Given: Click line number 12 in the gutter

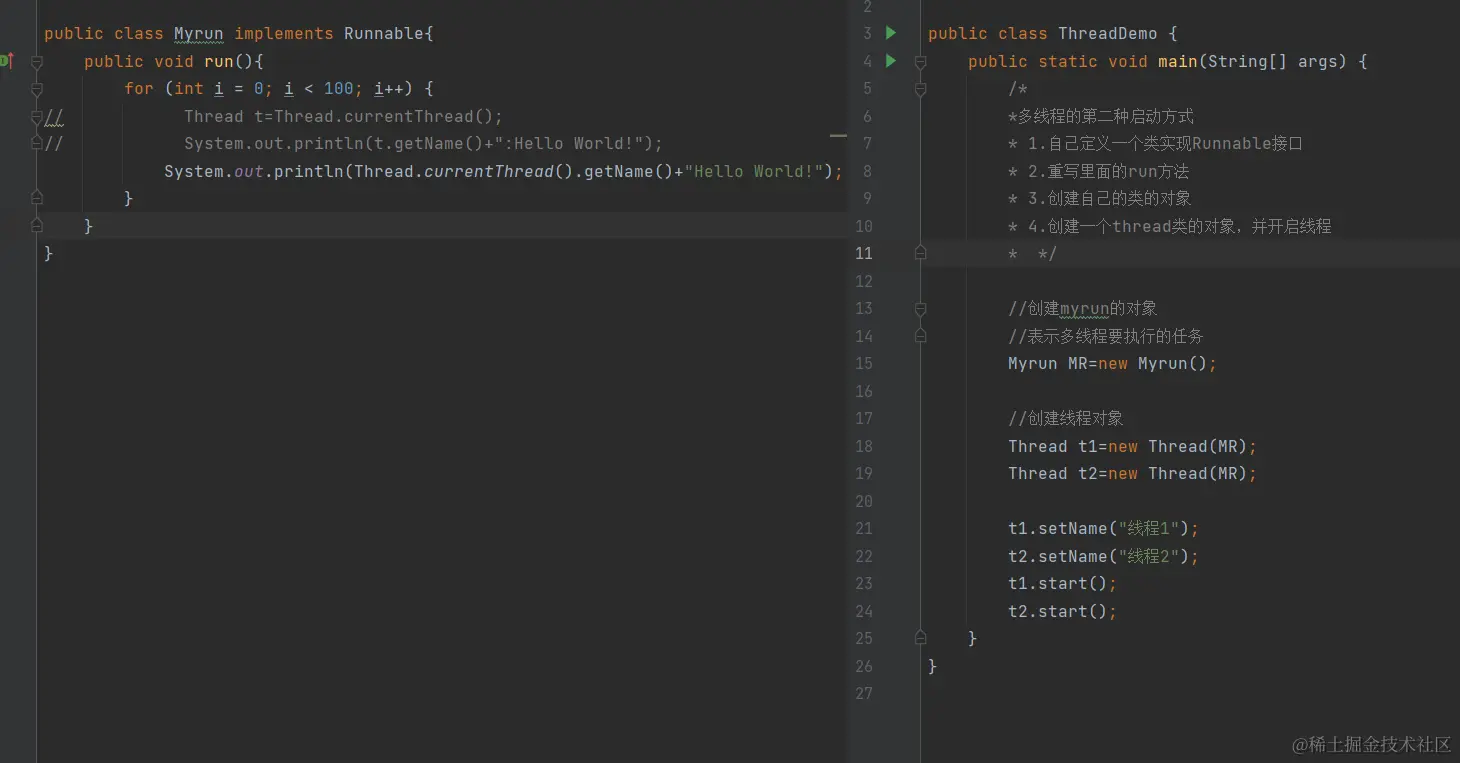Looking at the screenshot, I should tap(864, 281).
